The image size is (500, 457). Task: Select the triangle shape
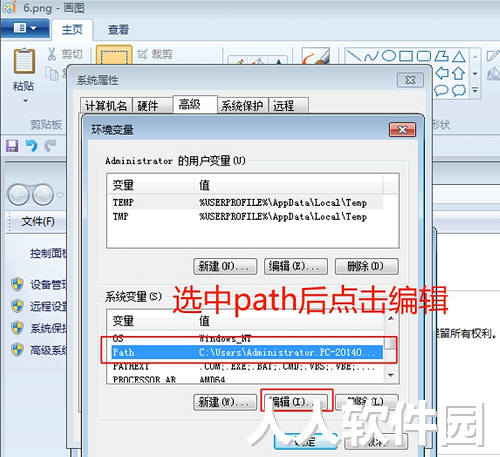coord(459,56)
